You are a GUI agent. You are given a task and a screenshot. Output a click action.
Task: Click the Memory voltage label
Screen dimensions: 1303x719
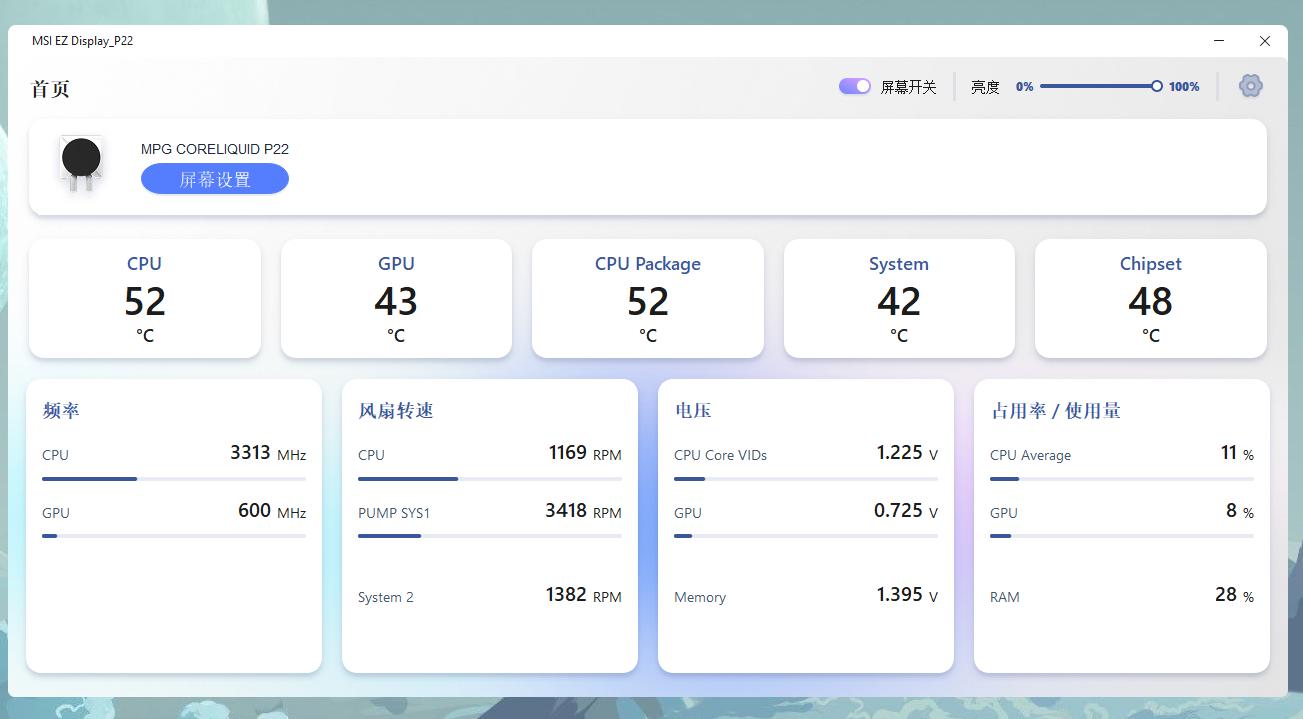[700, 597]
